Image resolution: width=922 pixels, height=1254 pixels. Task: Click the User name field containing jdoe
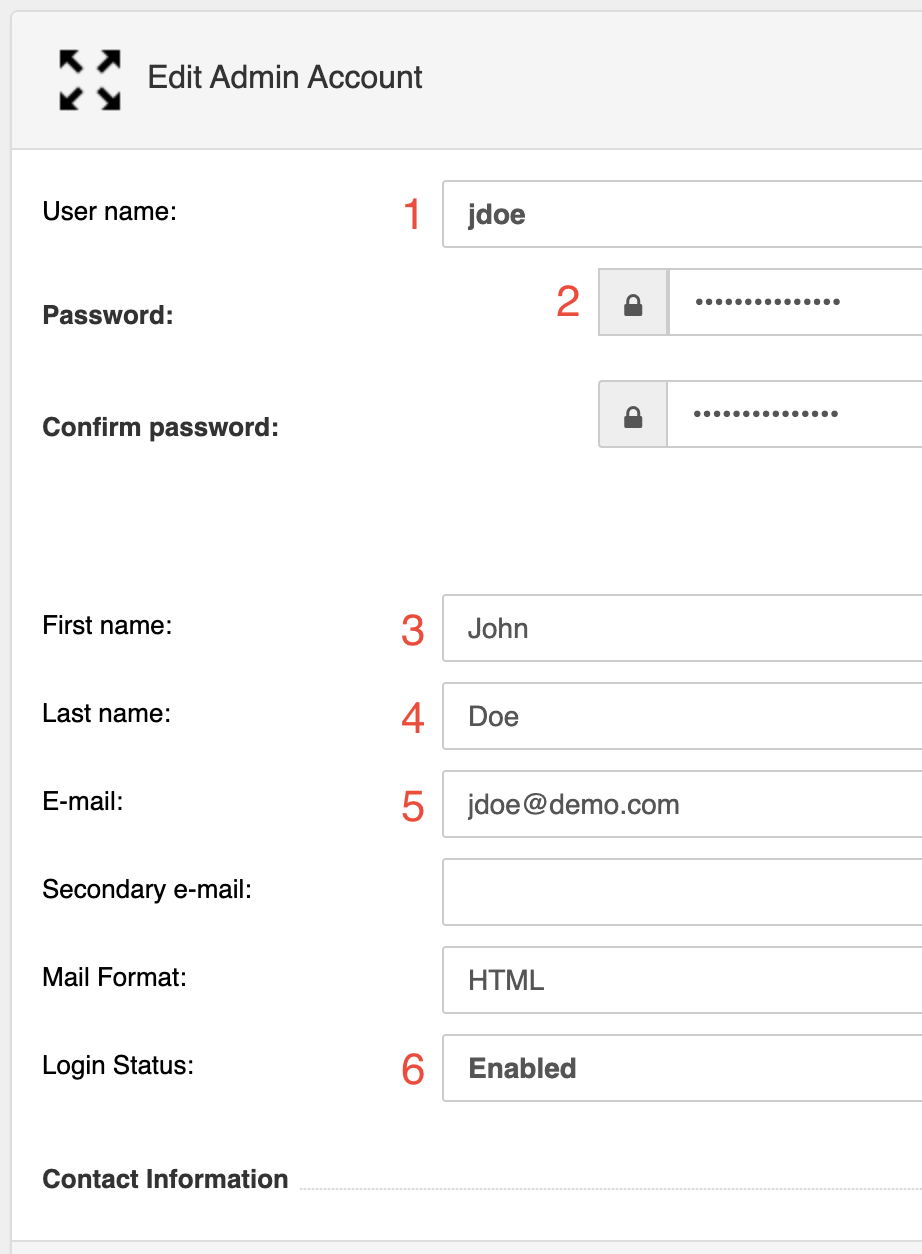click(682, 214)
